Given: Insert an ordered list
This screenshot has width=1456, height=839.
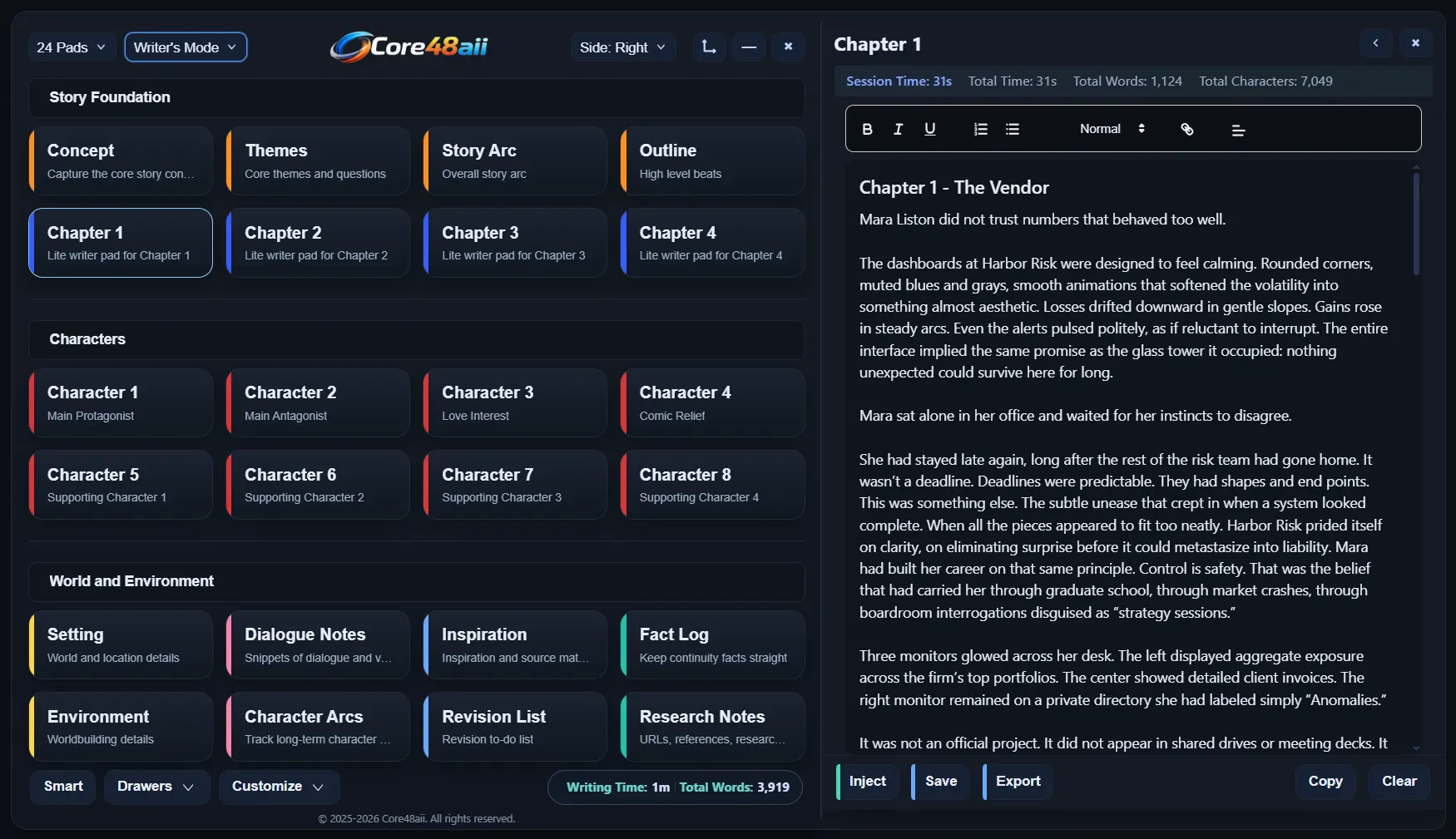Looking at the screenshot, I should tap(980, 129).
